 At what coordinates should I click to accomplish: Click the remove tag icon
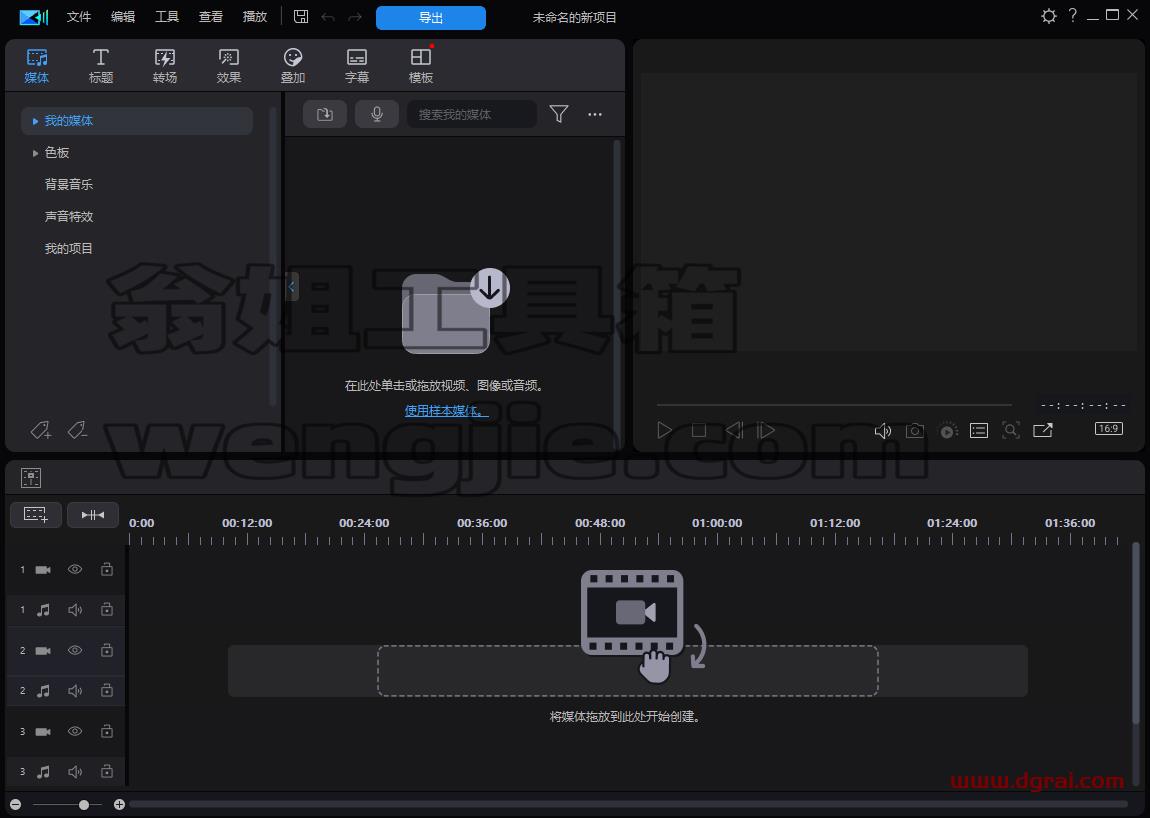[x=78, y=430]
